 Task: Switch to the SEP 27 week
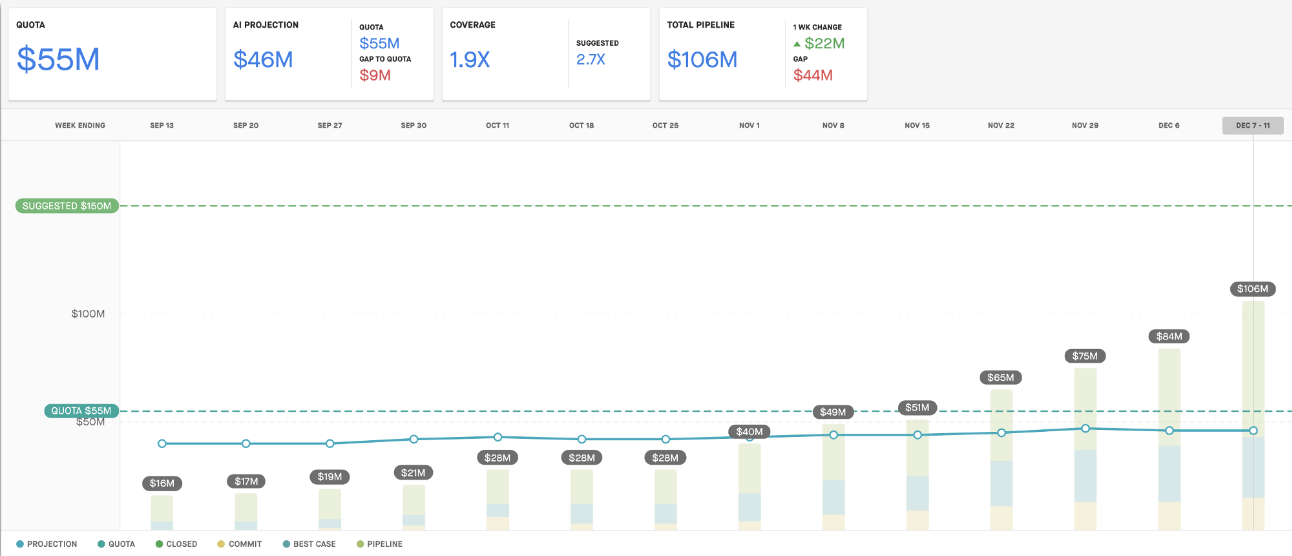point(330,126)
